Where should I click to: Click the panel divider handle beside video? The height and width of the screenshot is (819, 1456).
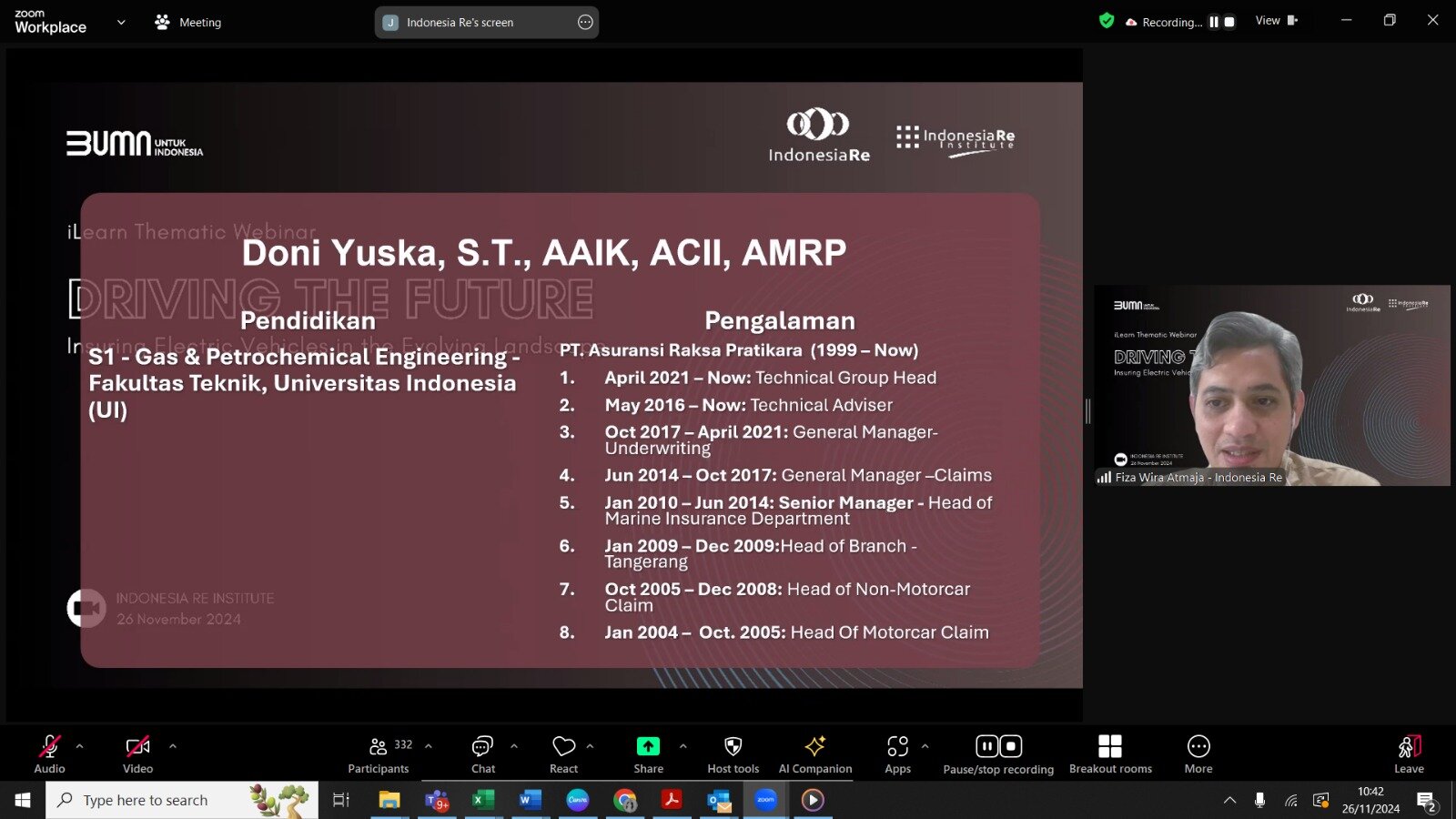click(x=1087, y=410)
